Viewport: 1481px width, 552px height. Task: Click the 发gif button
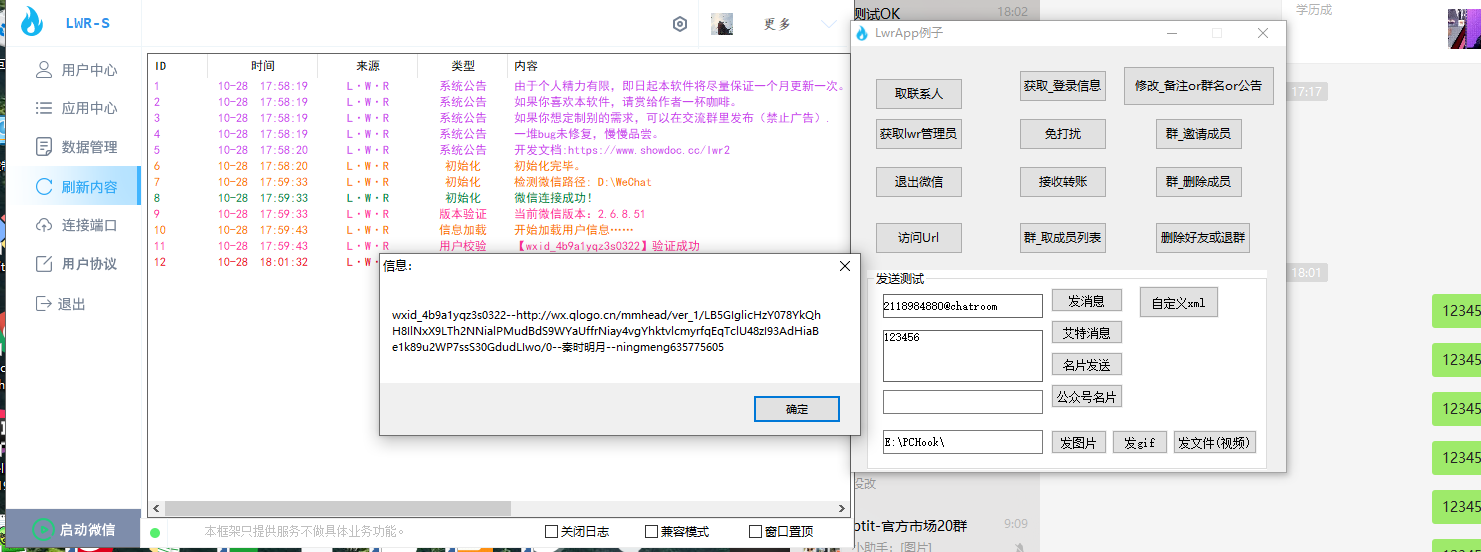[x=1140, y=442]
